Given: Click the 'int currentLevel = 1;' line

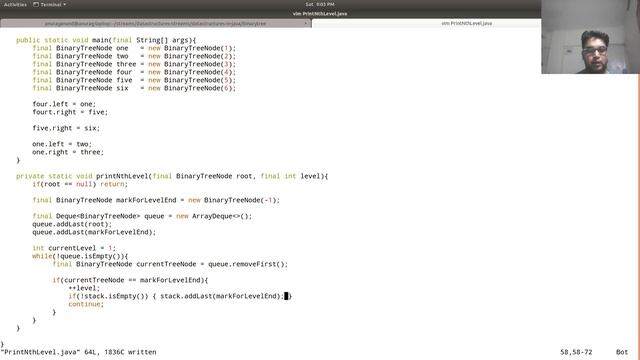Looking at the screenshot, I should pos(74,248).
